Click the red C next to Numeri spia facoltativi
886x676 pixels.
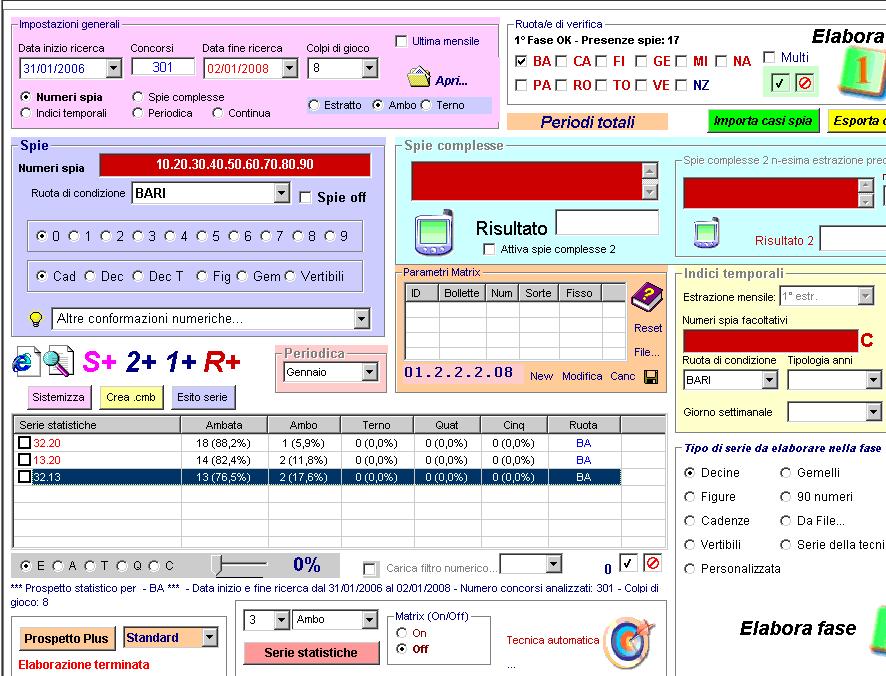(866, 340)
